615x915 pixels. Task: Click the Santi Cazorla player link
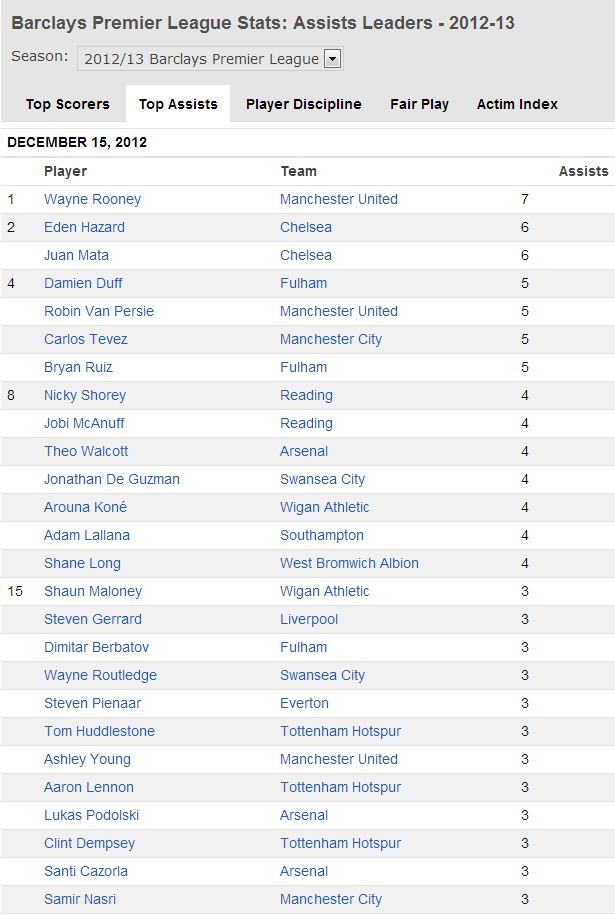click(86, 871)
